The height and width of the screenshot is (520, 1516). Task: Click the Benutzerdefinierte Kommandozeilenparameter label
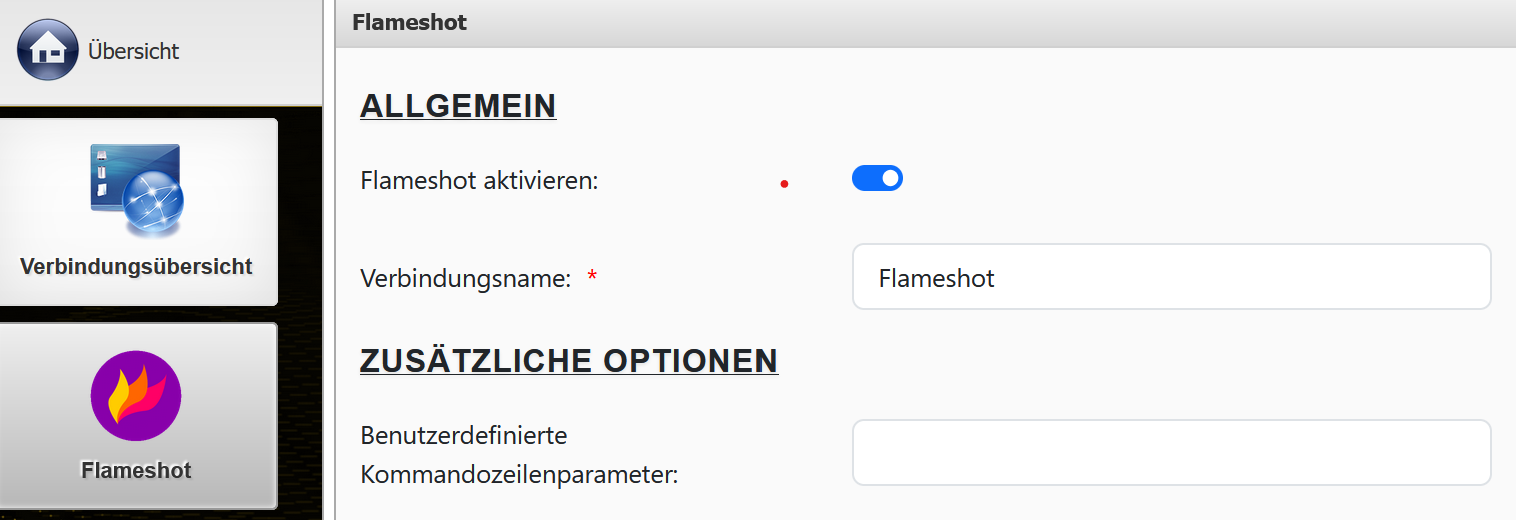[x=519, y=455]
